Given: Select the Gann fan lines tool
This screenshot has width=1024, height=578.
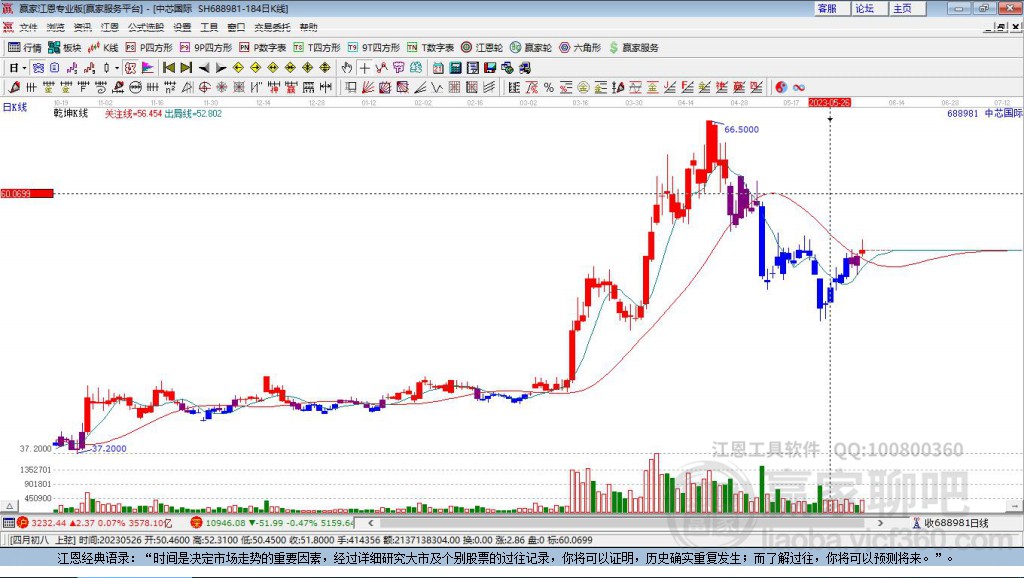Looking at the screenshot, I should (368, 88).
